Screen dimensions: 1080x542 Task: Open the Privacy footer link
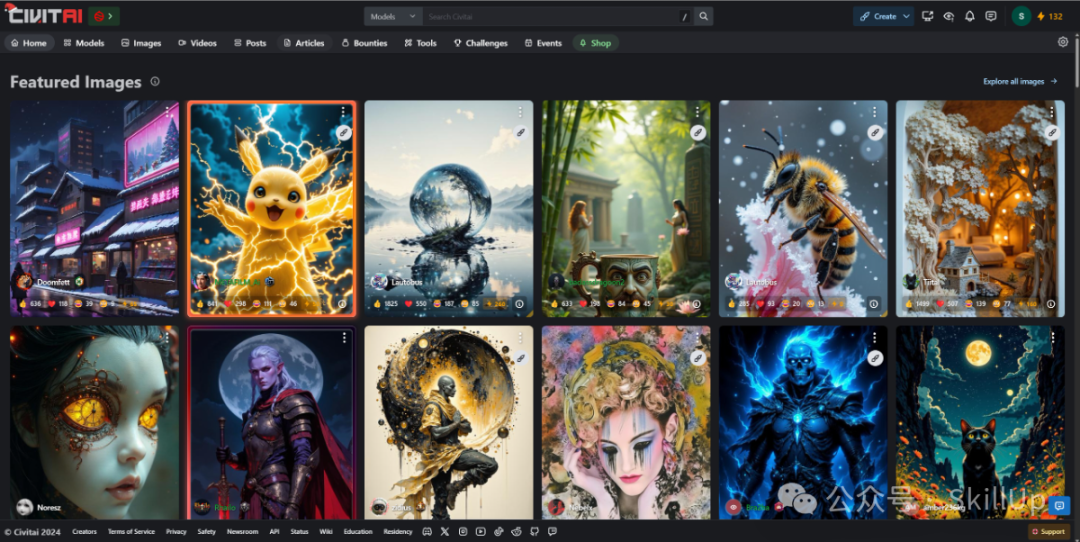click(x=176, y=532)
